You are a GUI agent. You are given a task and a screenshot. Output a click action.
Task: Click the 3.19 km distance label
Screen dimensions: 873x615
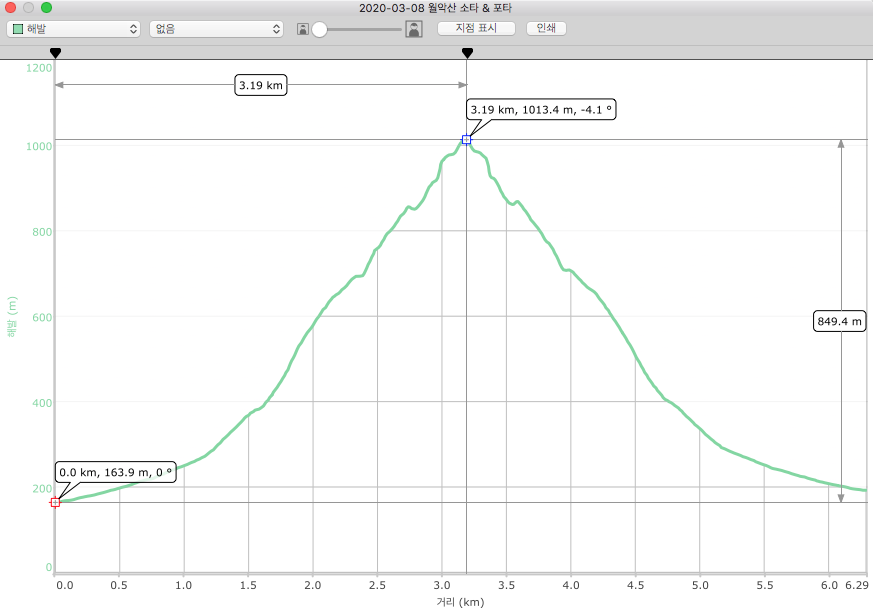261,86
